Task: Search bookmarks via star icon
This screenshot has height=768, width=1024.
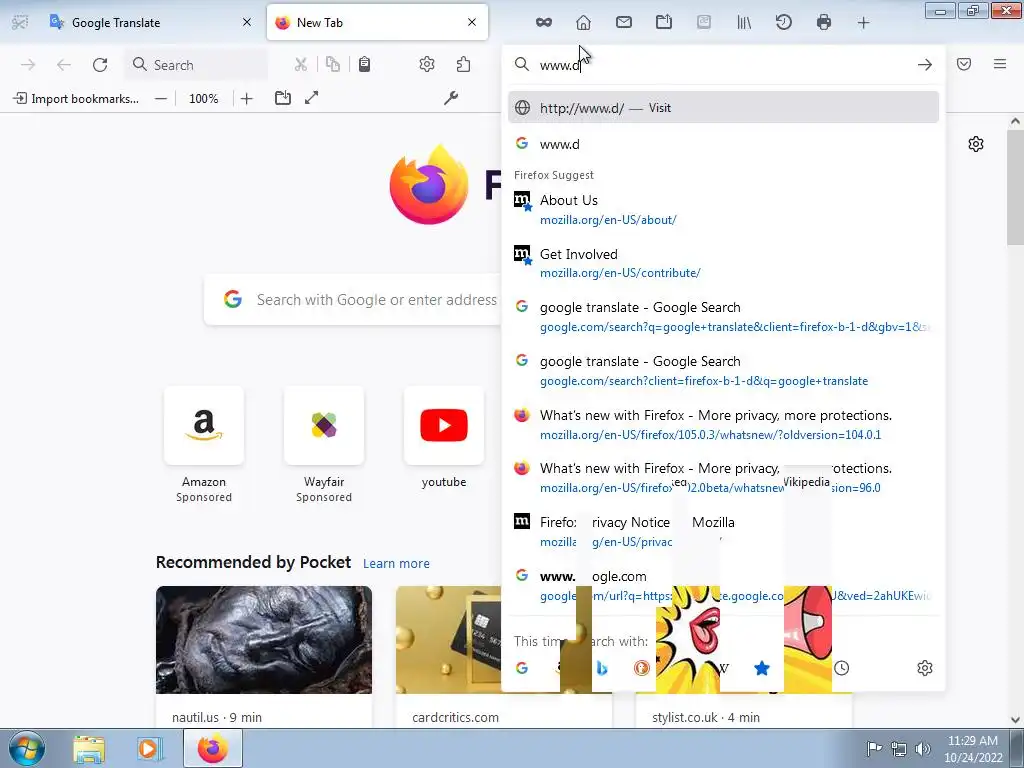Action: (x=761, y=668)
